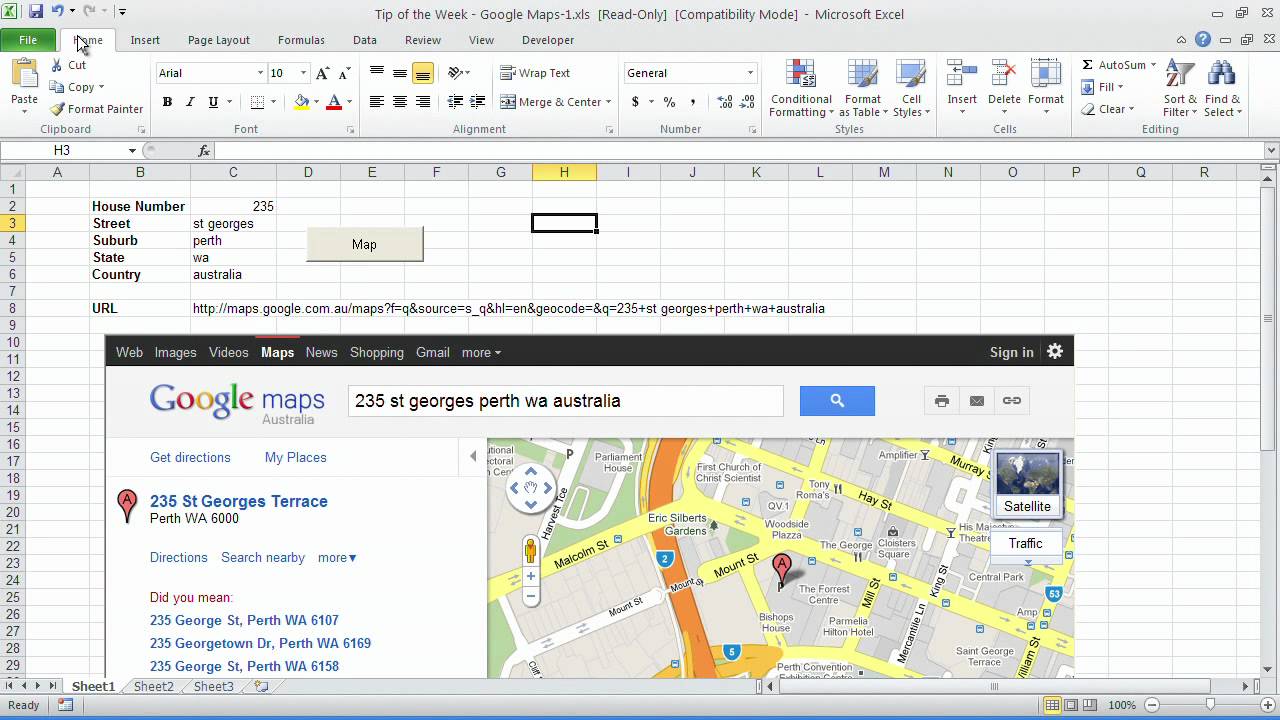Toggle Underline formatting
The image size is (1280, 720).
(x=213, y=102)
